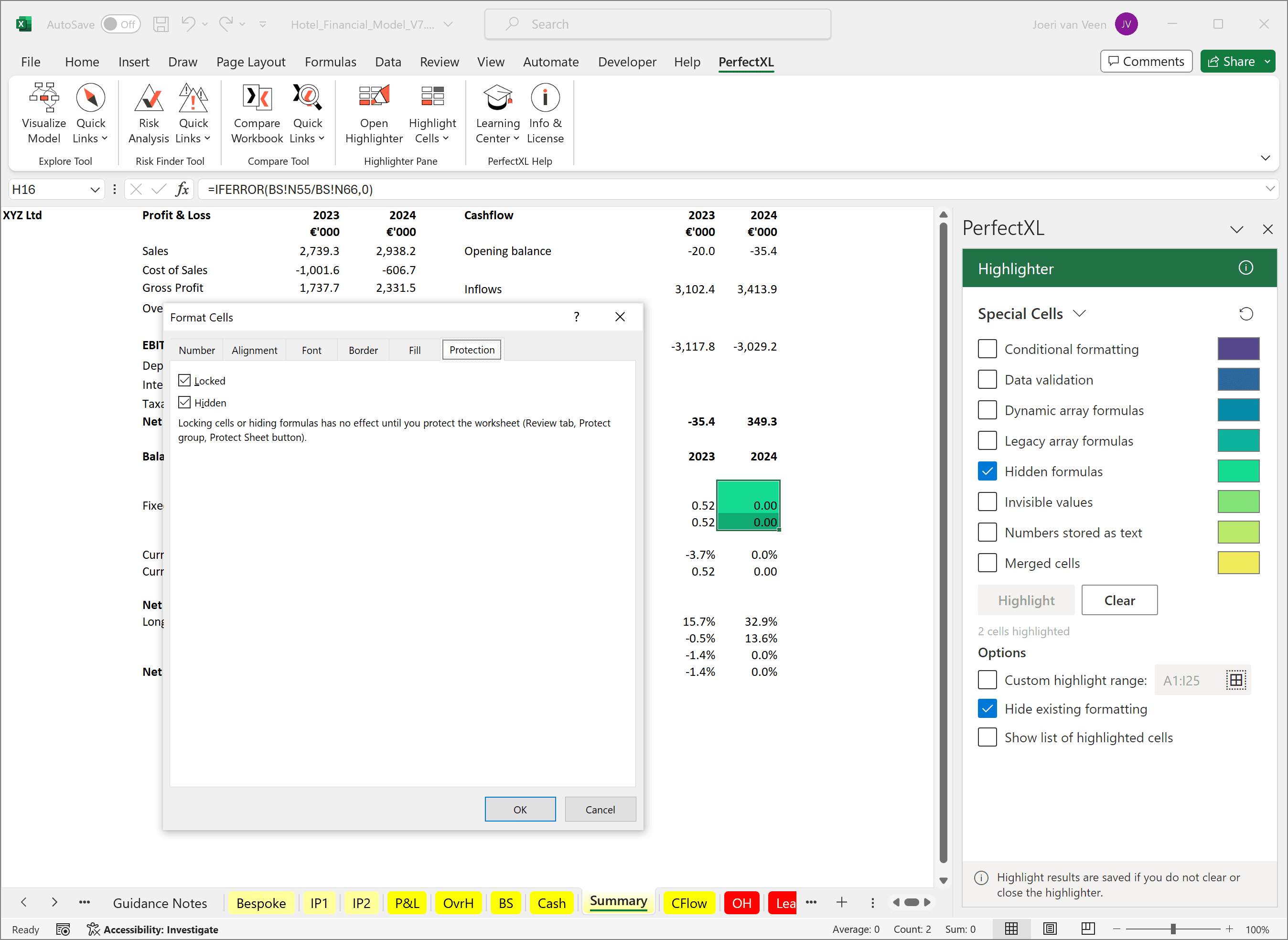This screenshot has height=940, width=1288.
Task: Expand the Special Cells dropdown
Action: (x=1079, y=314)
